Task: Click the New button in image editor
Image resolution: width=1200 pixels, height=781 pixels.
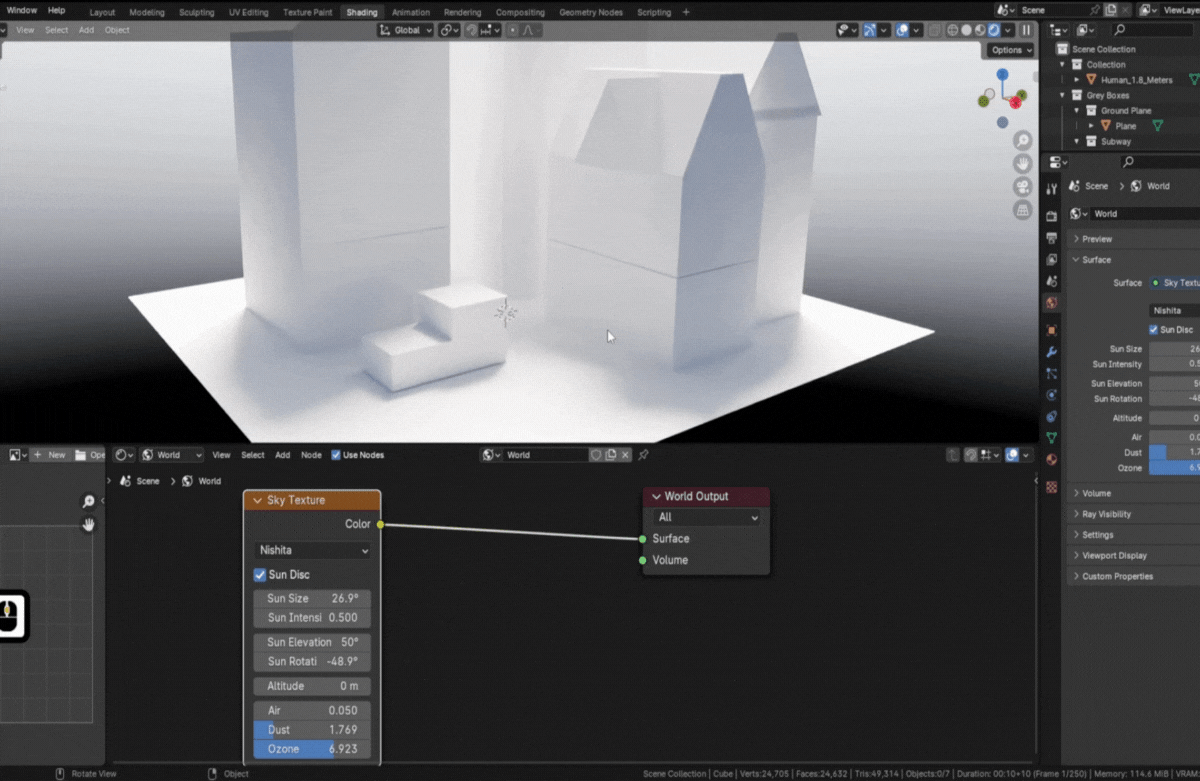Action: (x=50, y=455)
